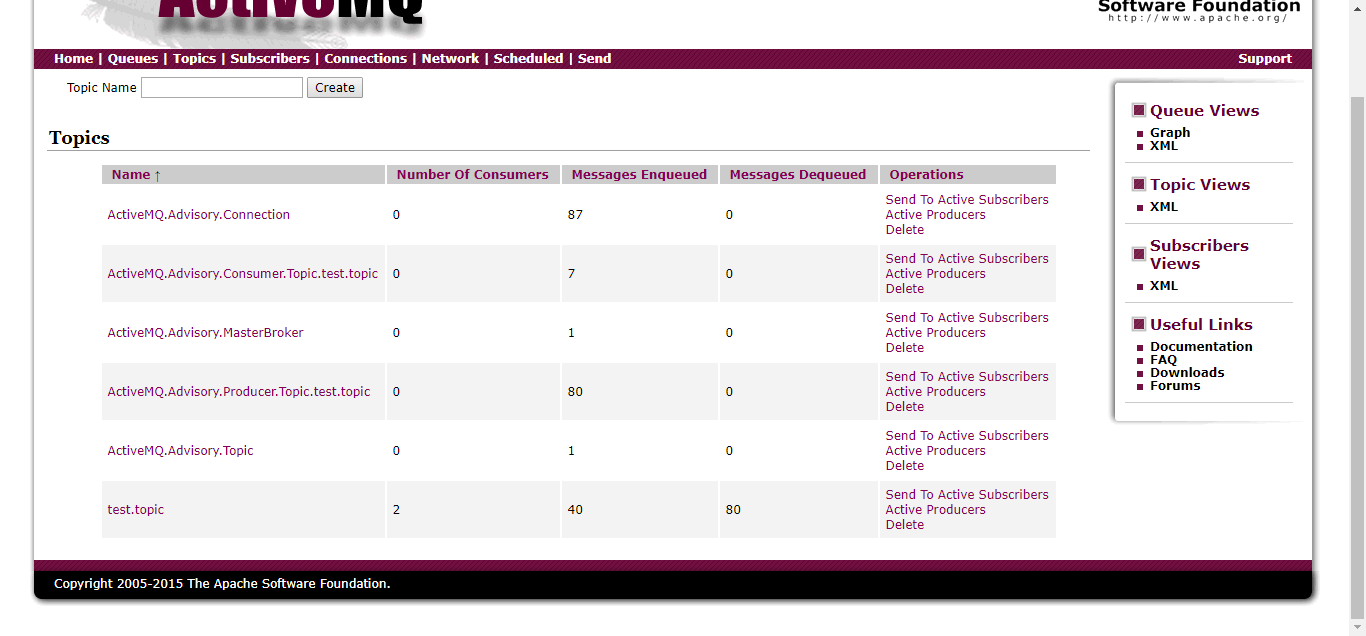View Active Producers for MasterBroker topic
The height and width of the screenshot is (636, 1366).
pyautogui.click(x=936, y=333)
